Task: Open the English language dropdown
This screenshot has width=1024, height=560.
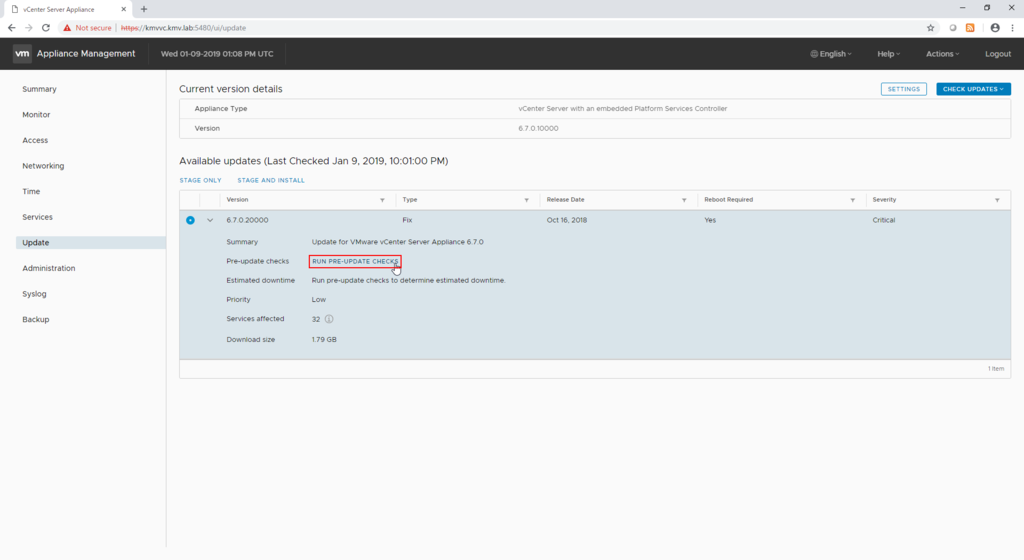Action: 831,54
